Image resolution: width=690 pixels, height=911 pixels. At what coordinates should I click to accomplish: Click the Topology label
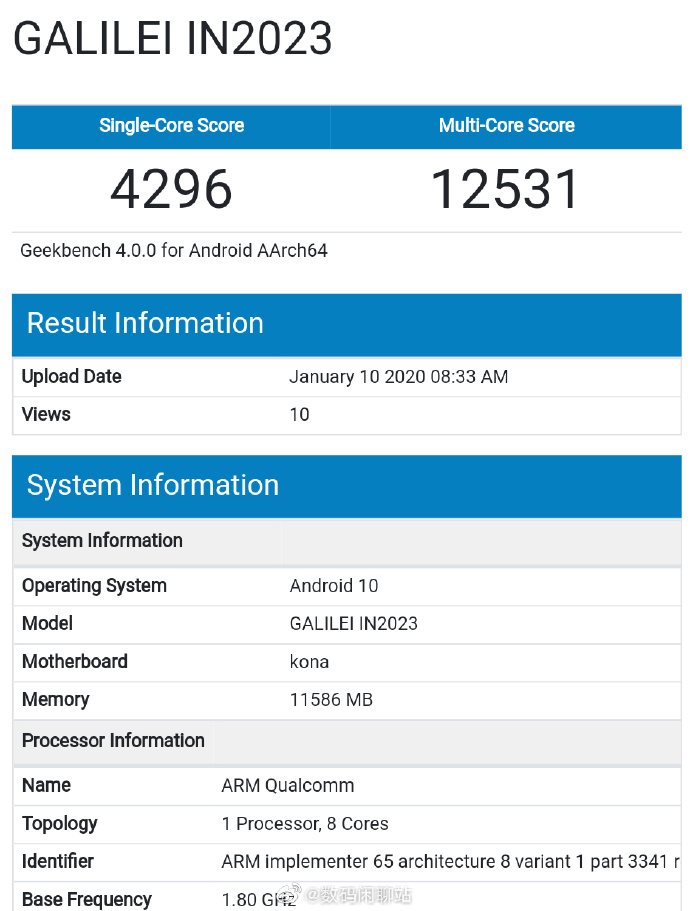[x=59, y=824]
